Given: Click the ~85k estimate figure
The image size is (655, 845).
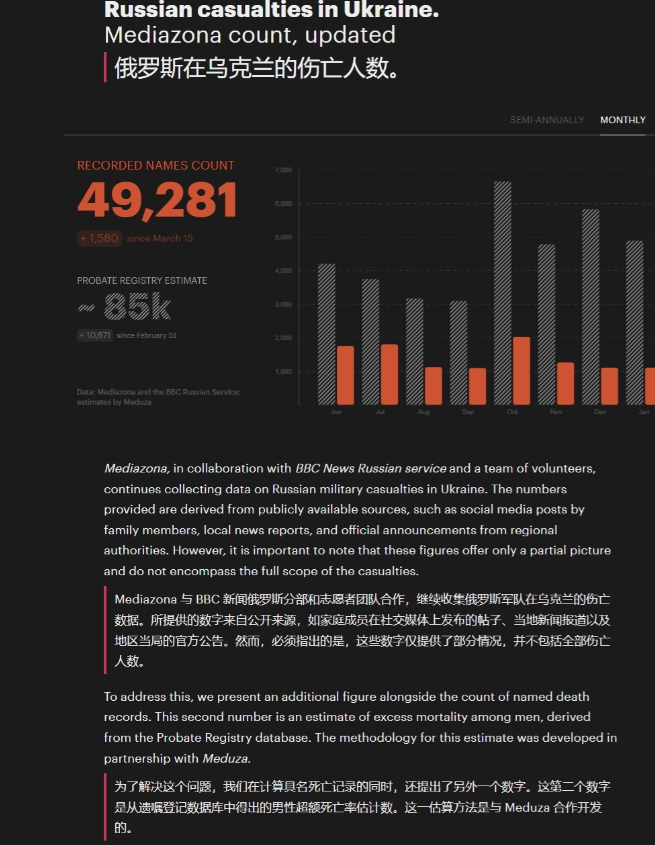Looking at the screenshot, I should point(125,307).
